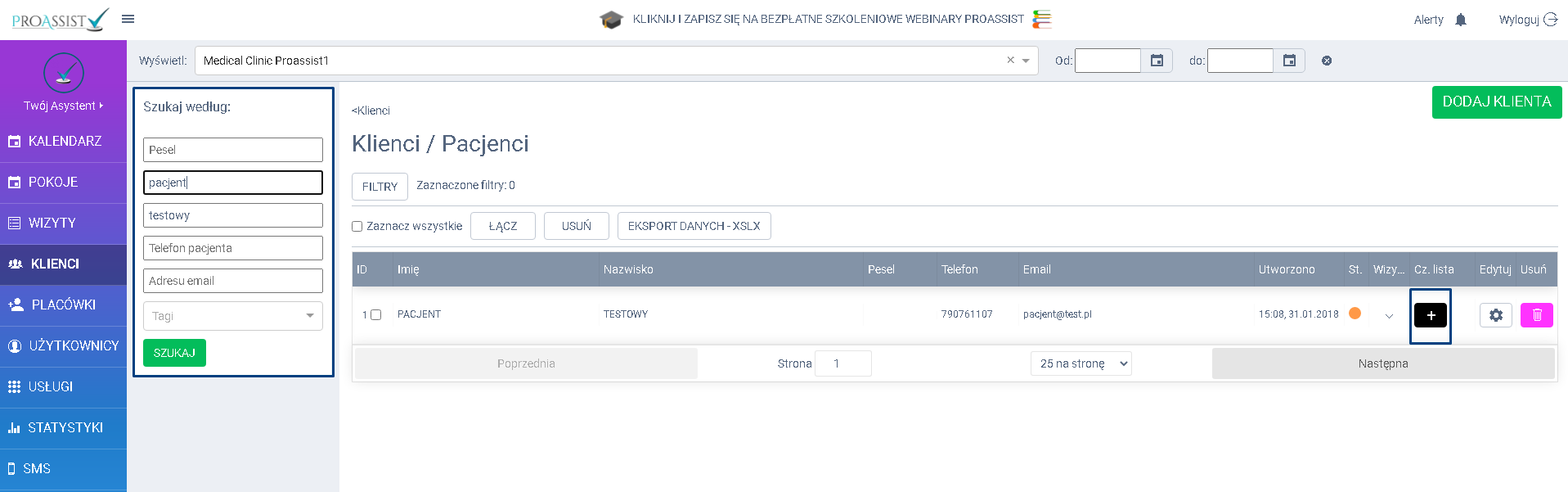This screenshot has height=492, width=1568.
Task: Expand visits chevron in the PACJENT row
Action: pos(1389,316)
